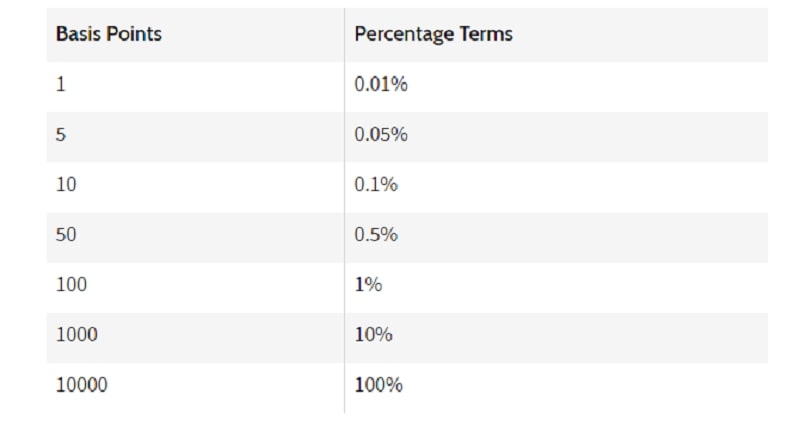The height and width of the screenshot is (425, 800).
Task: Click the 0.1% percentage cell
Action: (x=376, y=185)
